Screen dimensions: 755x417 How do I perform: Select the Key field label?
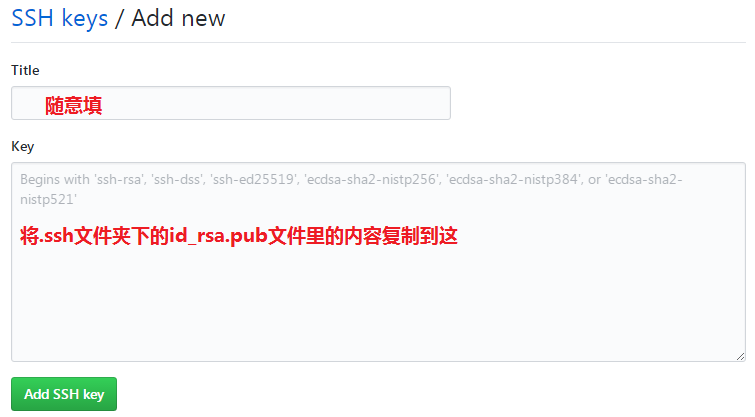(23, 146)
